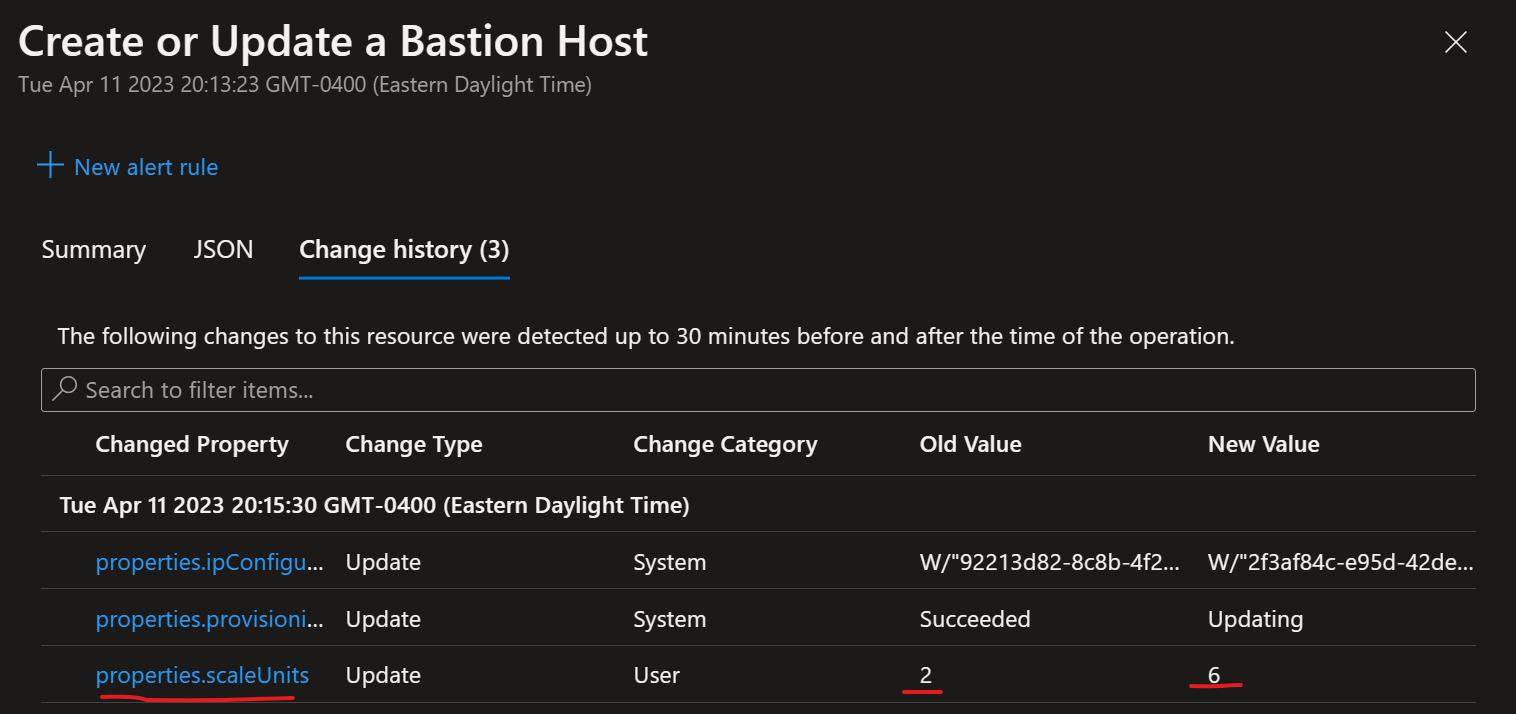Click Update type in ipConfigu row
The image size is (1516, 714).
click(383, 562)
